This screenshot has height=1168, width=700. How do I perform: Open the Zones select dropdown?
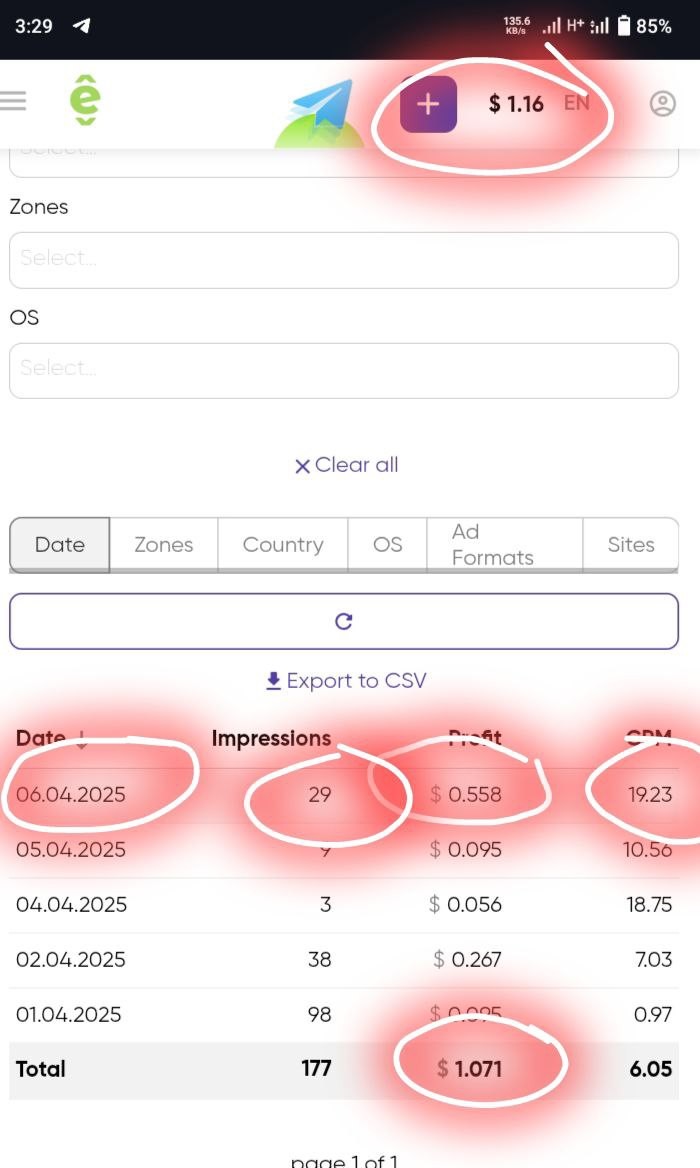coord(344,260)
